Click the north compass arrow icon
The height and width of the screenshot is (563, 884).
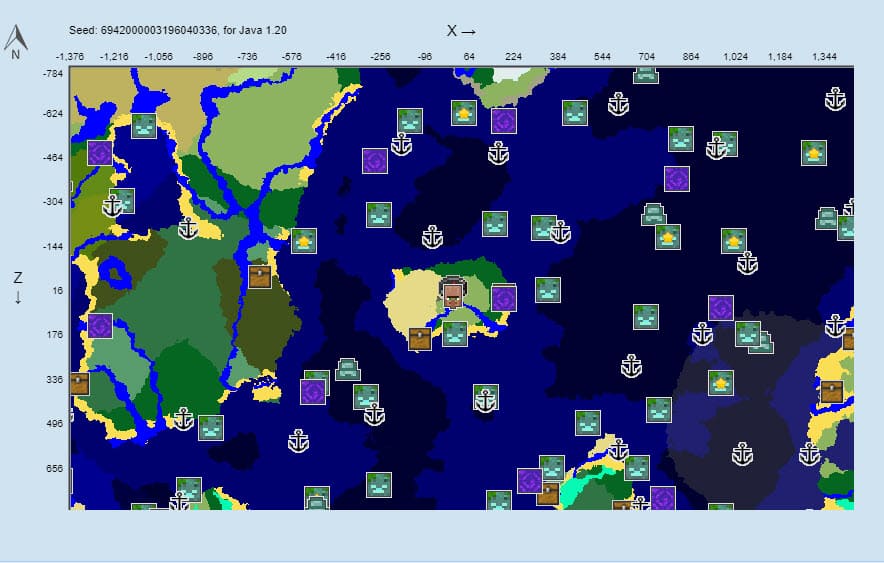pos(16,42)
